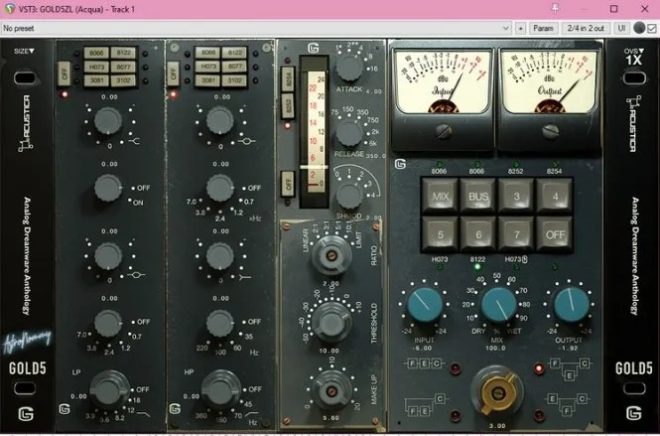Click the left Acustica logo
This screenshot has height=436, width=660.
point(26,123)
